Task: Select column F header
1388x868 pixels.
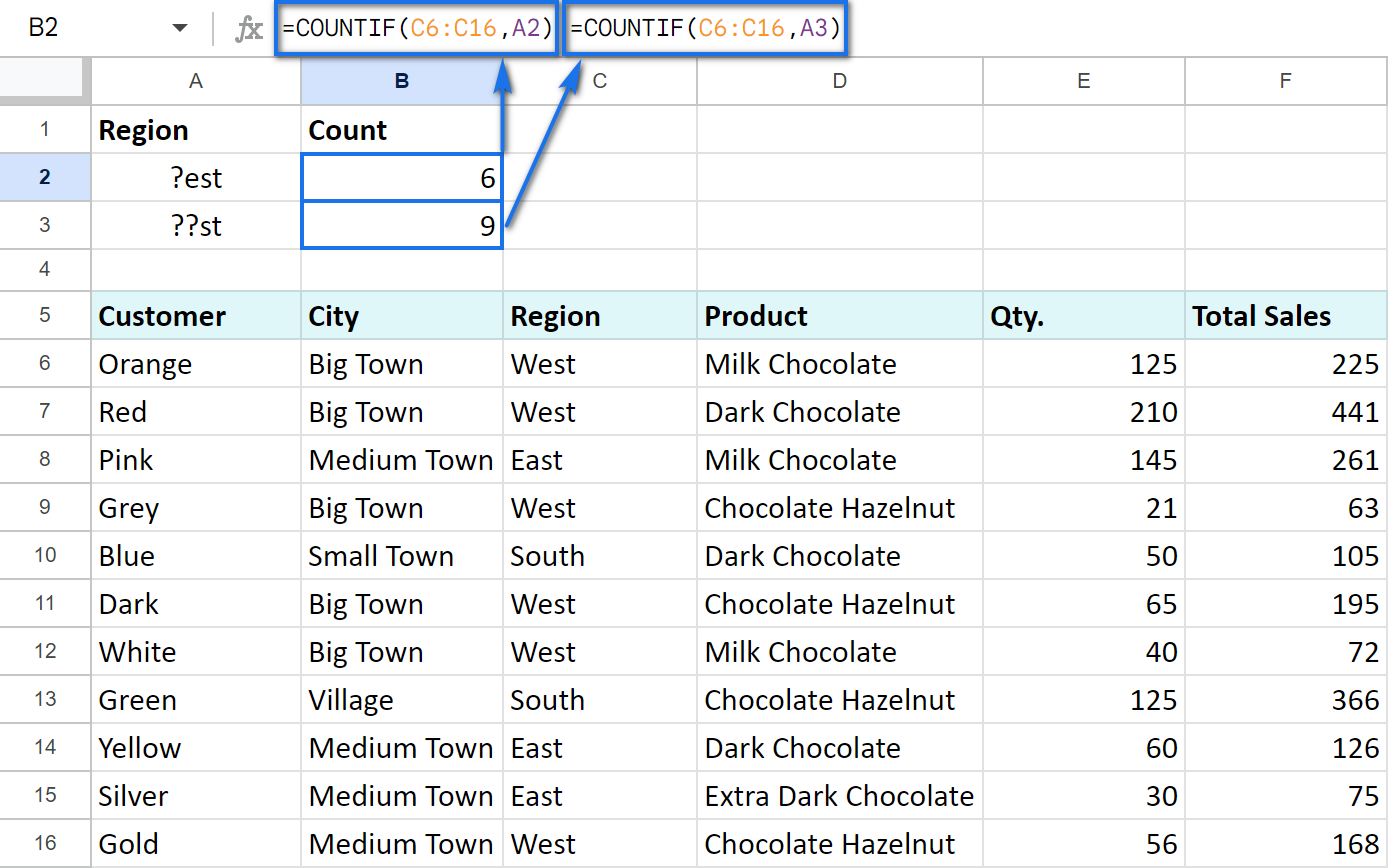Action: tap(1286, 81)
